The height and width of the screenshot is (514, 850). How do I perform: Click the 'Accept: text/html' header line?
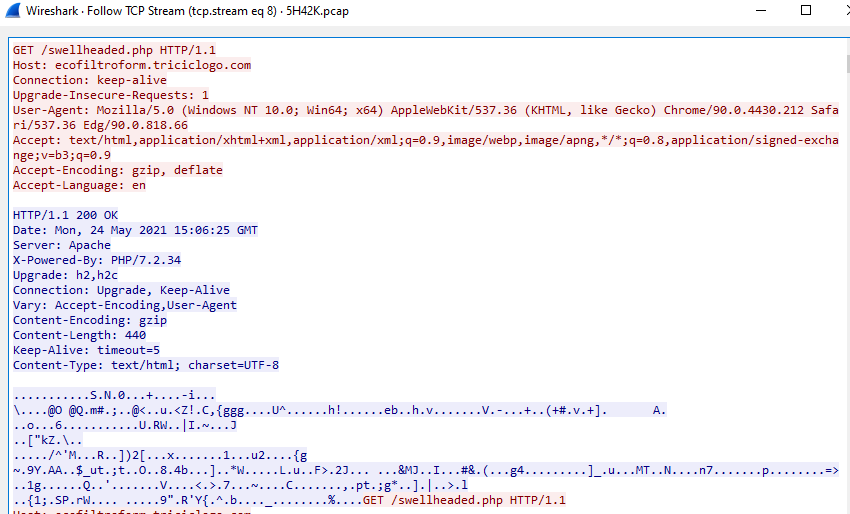pyautogui.click(x=426, y=140)
